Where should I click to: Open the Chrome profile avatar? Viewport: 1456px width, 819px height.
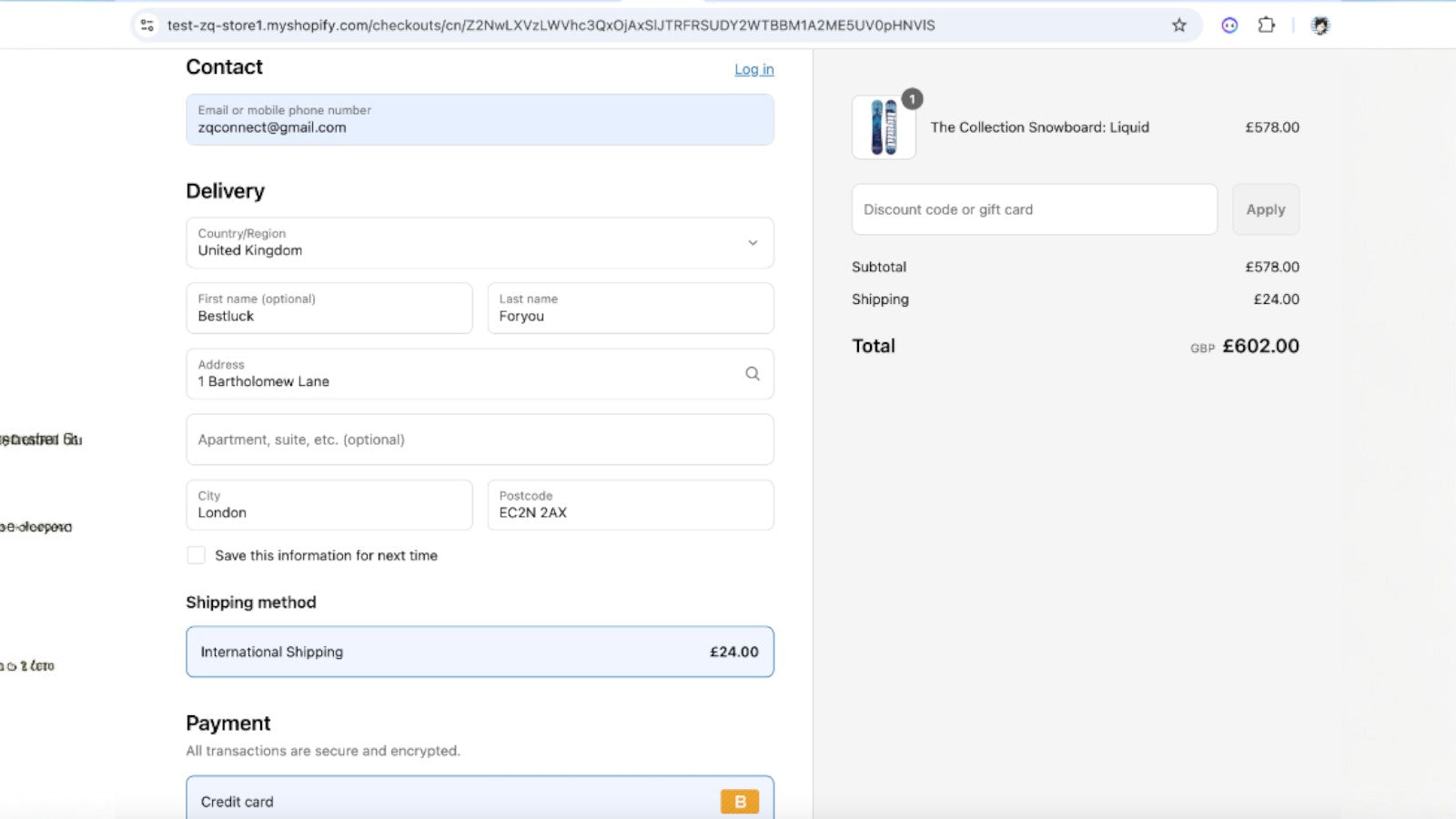coord(1319,25)
